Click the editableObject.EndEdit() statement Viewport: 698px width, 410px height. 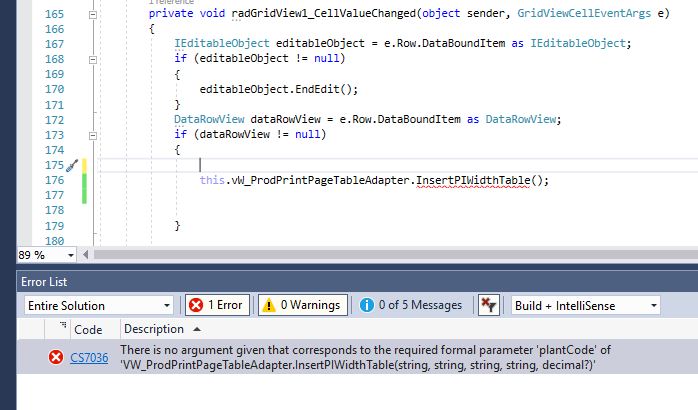279,89
